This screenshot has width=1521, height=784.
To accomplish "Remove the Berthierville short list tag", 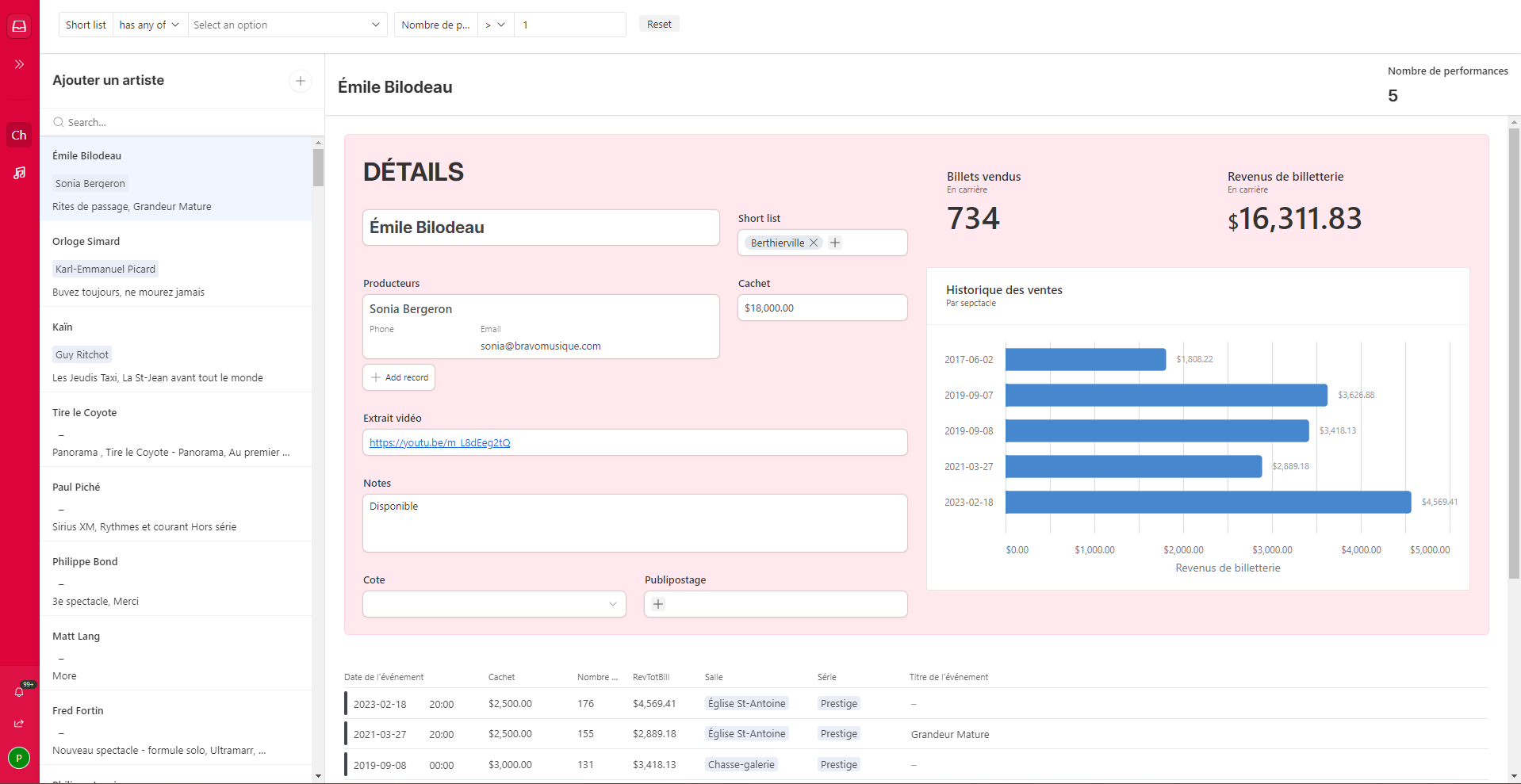I will click(x=814, y=243).
